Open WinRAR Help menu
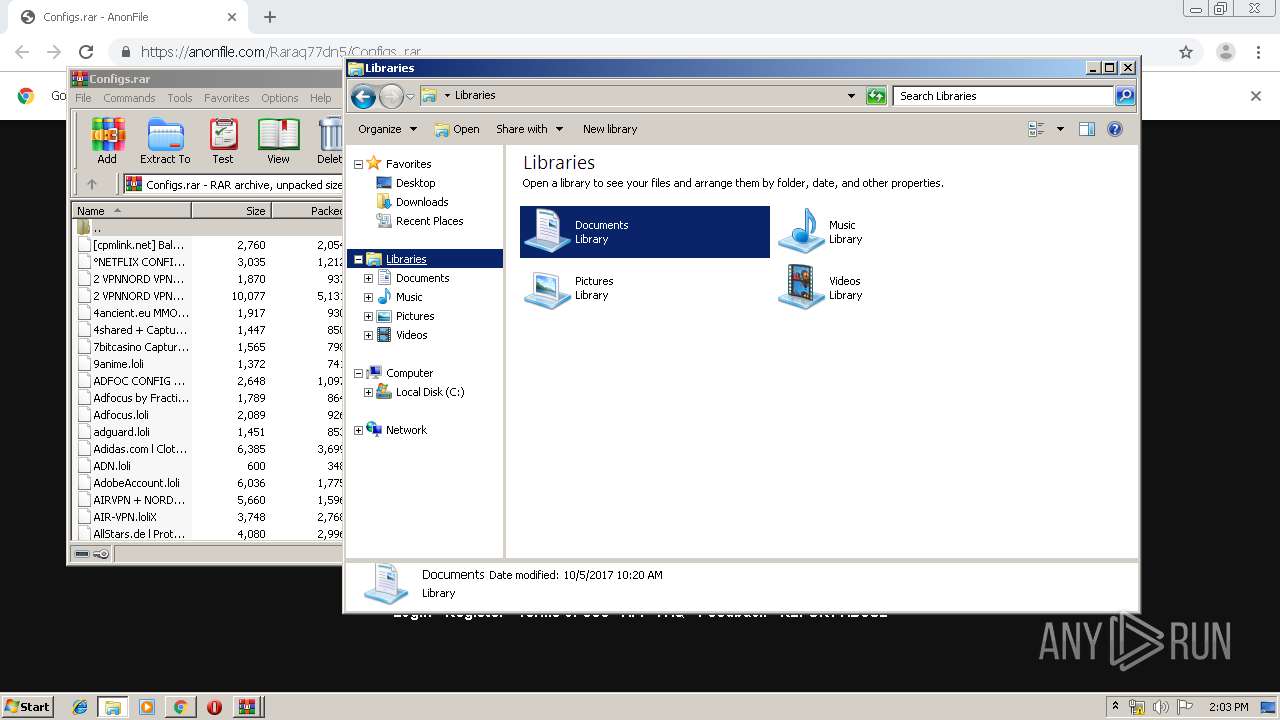This screenshot has width=1280, height=720. point(320,98)
